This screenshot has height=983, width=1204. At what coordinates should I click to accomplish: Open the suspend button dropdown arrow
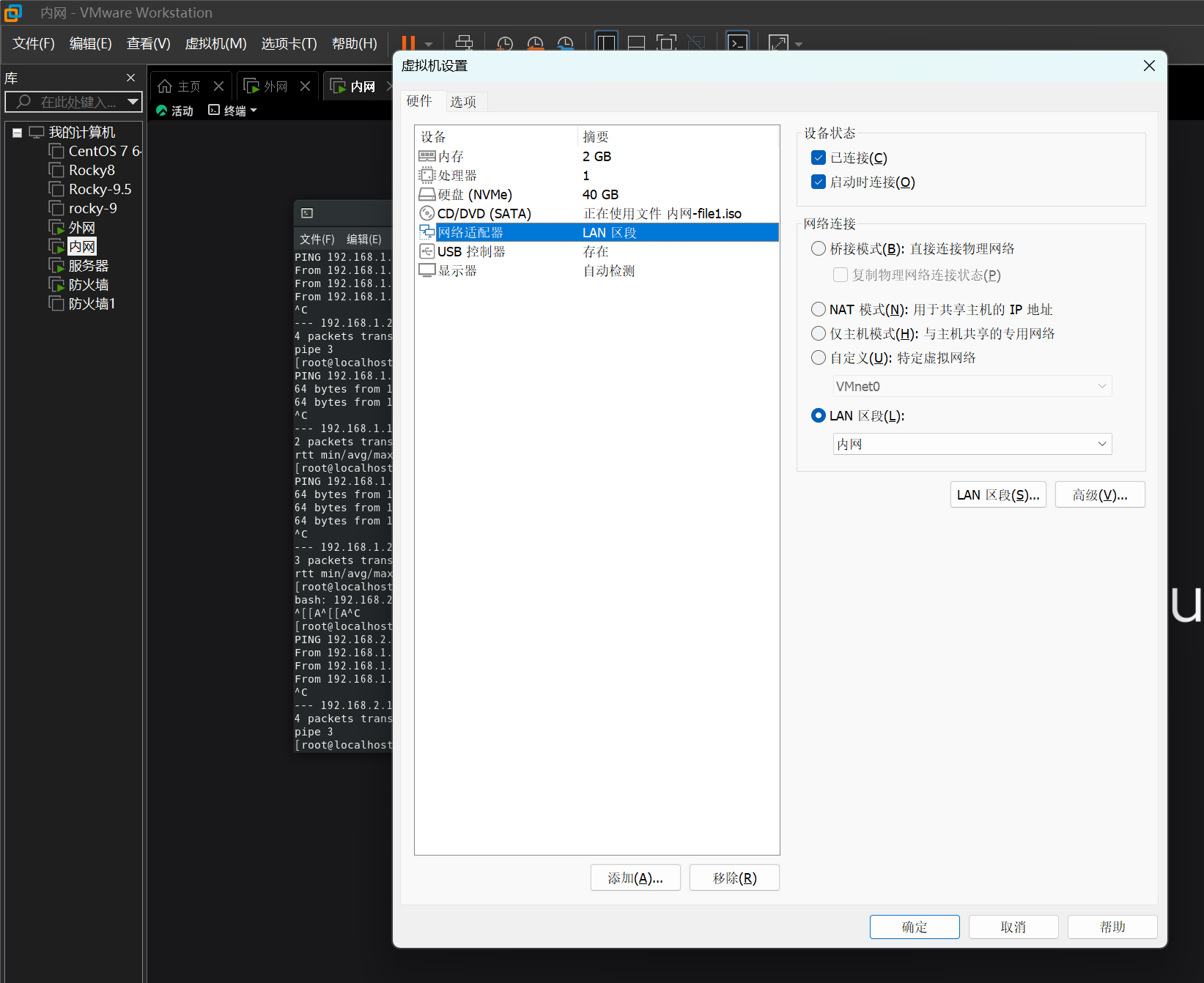[x=429, y=45]
